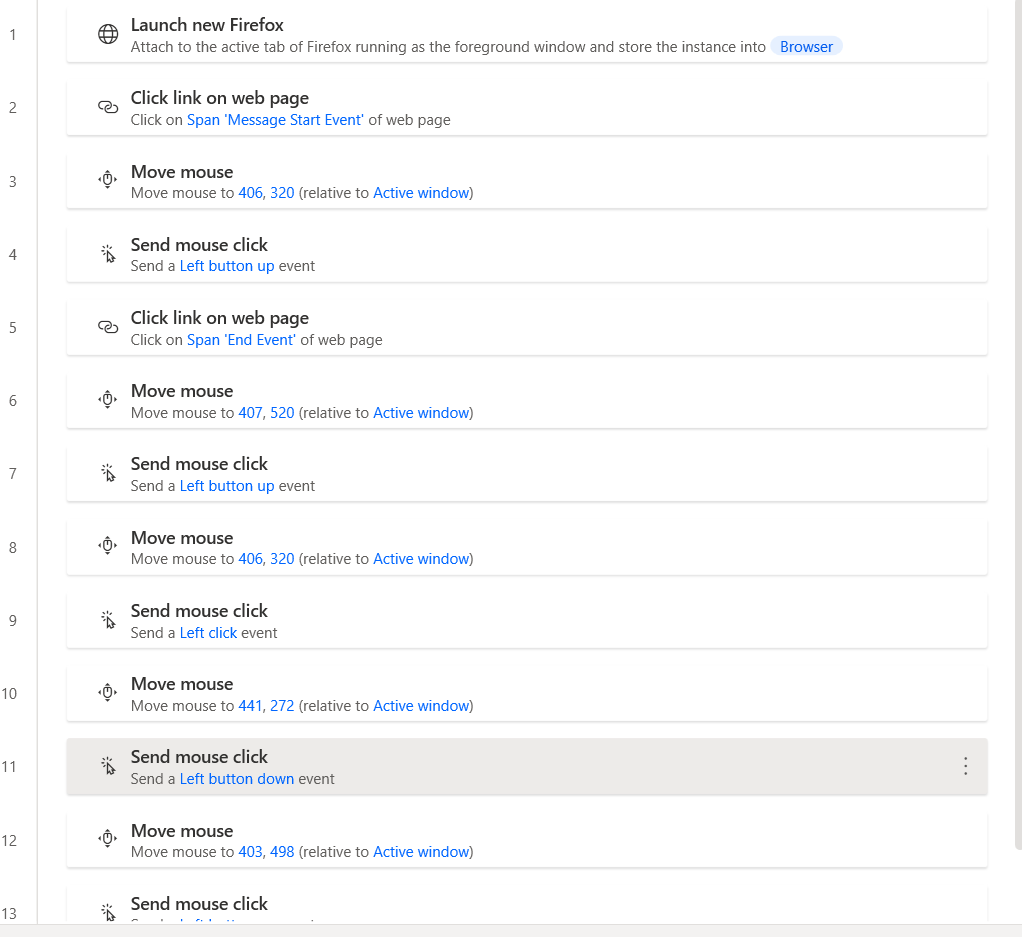Viewport: 1022px width, 937px height.
Task: Click the 'Left click' link in step 9
Action: [208, 633]
